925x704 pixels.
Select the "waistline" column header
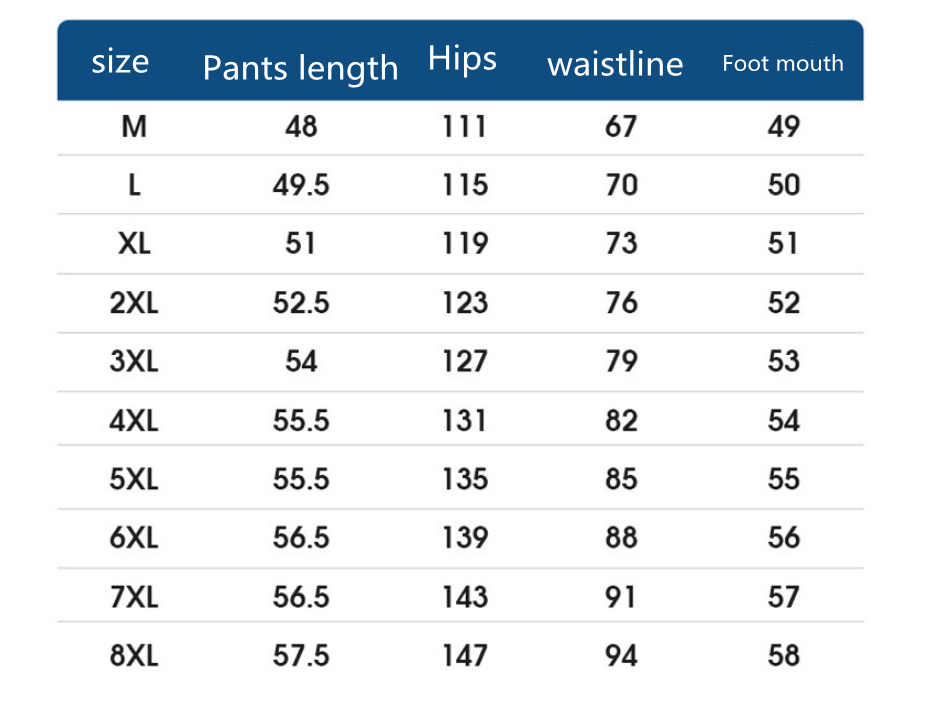point(615,64)
